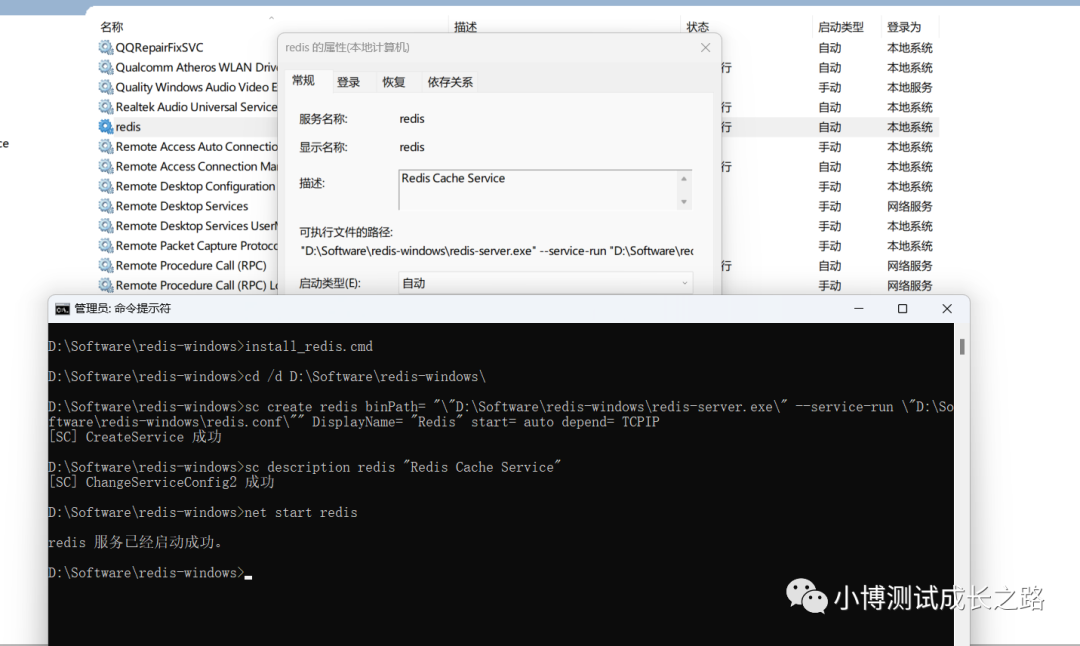Click the command prompt title bar icon

pyautogui.click(x=62, y=309)
